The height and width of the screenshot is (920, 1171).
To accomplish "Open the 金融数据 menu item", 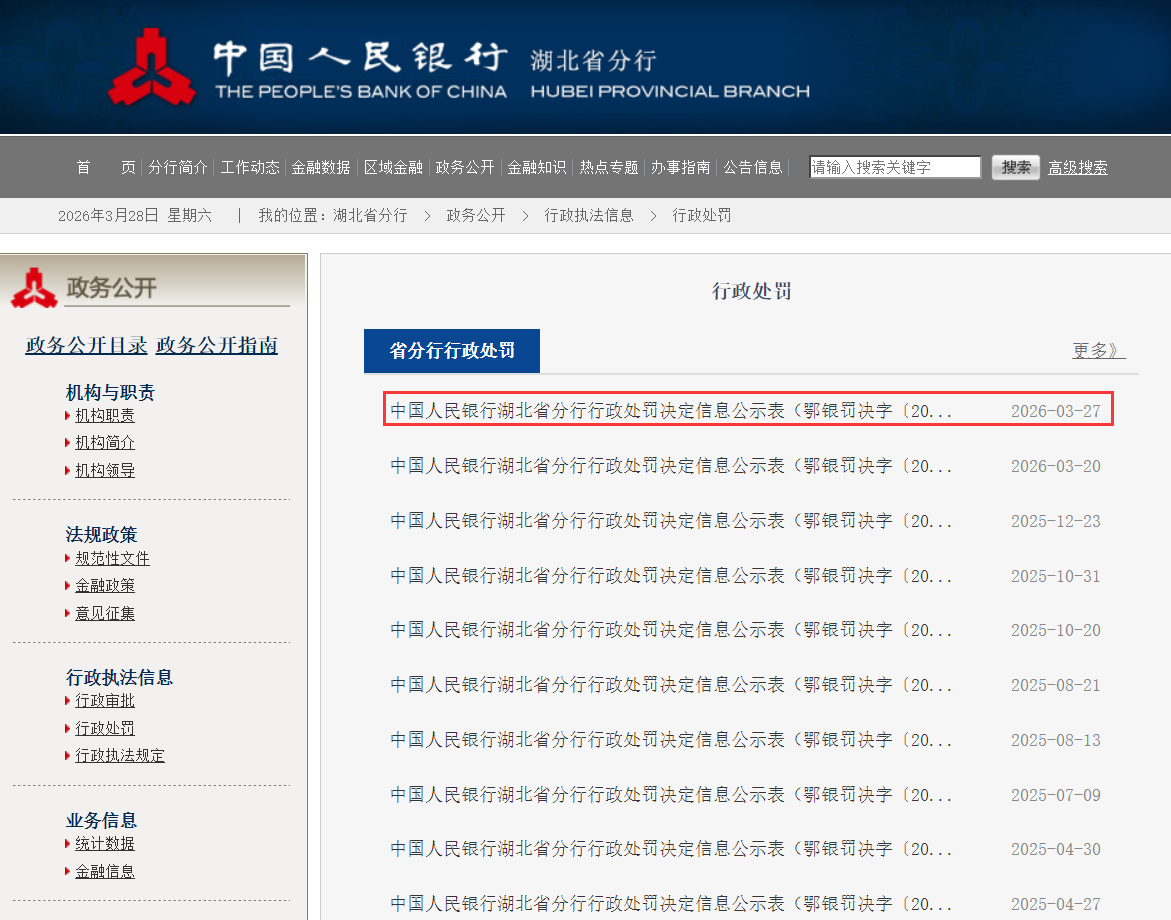I will 321,167.
